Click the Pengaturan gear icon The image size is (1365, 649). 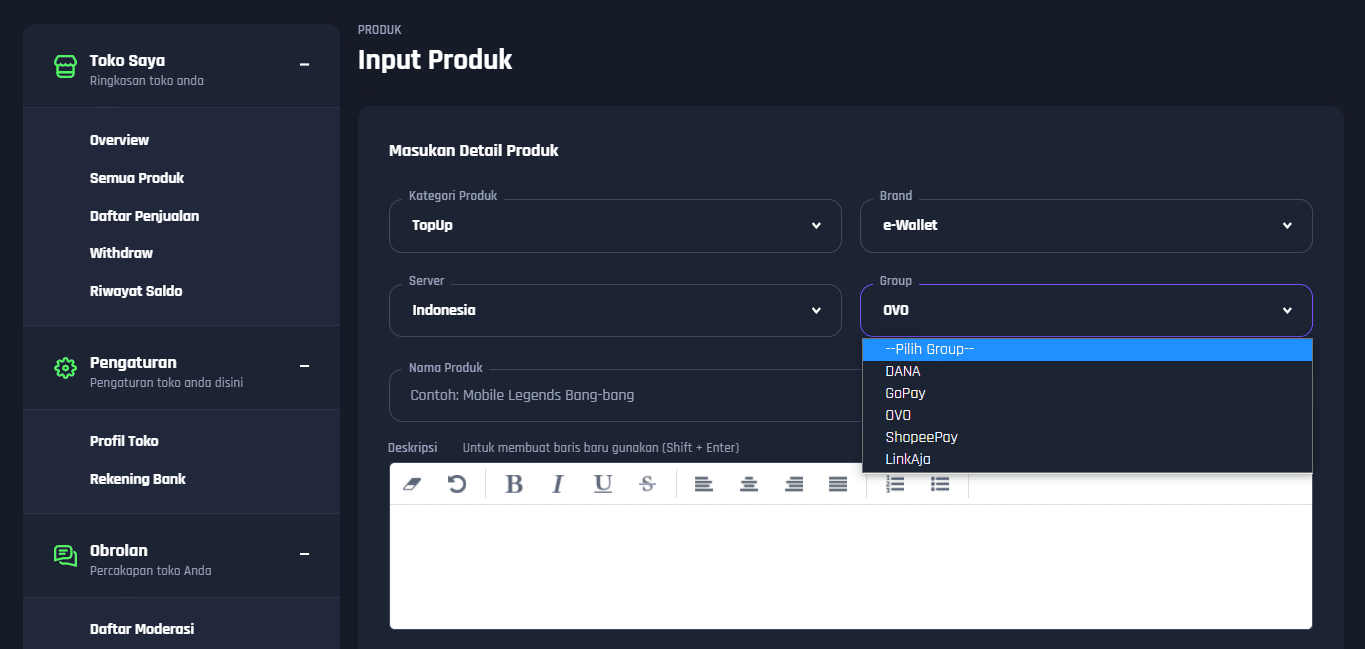point(65,368)
